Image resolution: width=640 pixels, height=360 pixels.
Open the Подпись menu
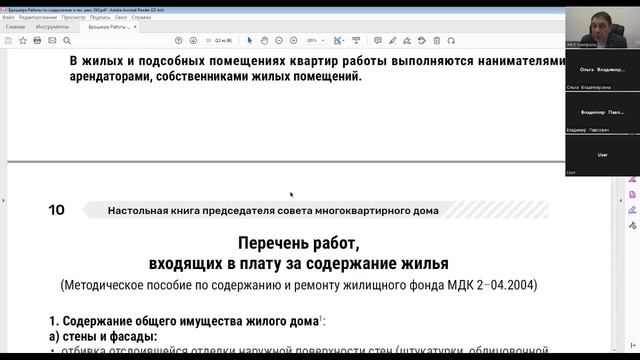click(100, 18)
